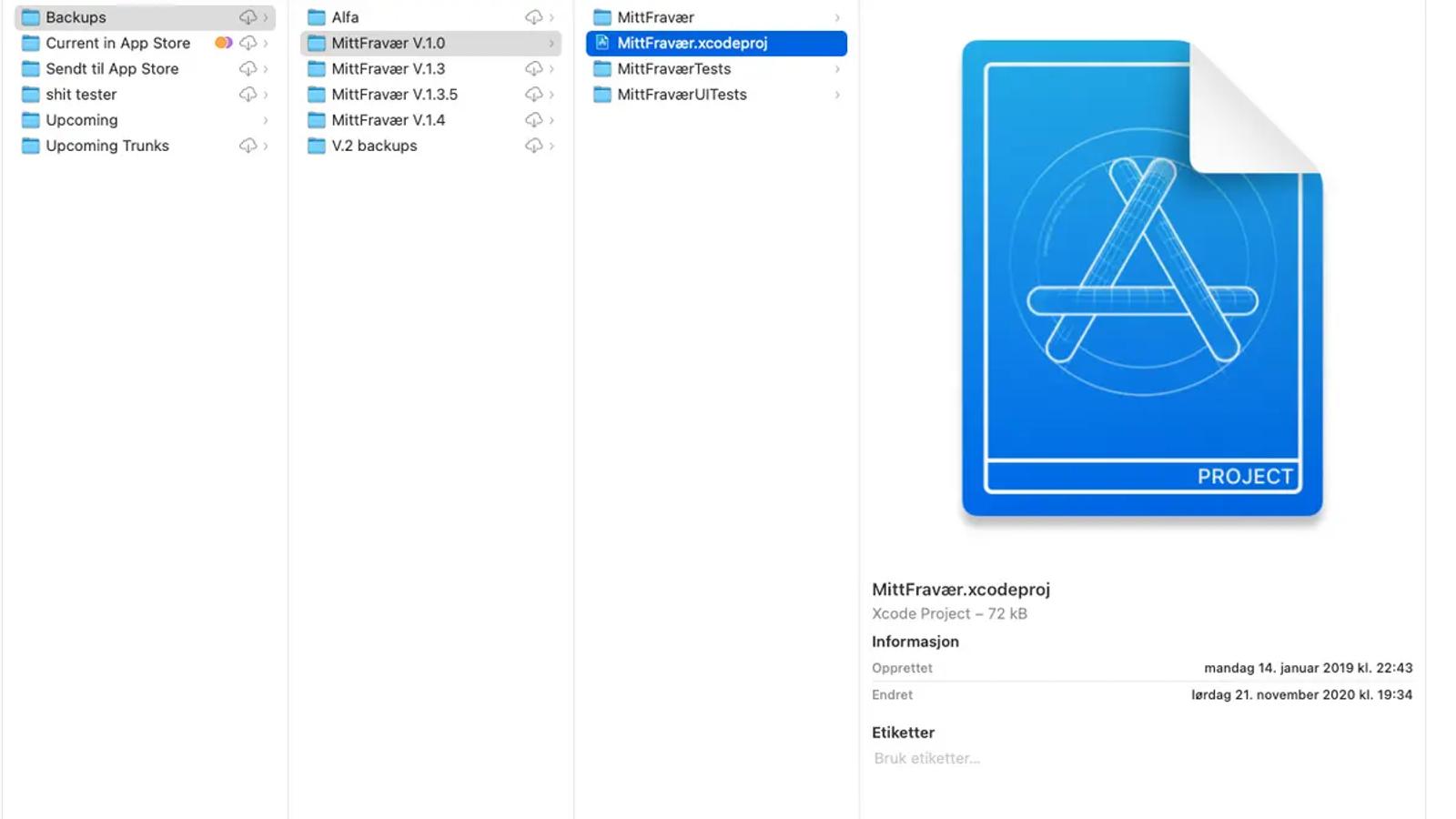Expand the MittFraværTests folder chevron
Image resolution: width=1456 pixels, height=819 pixels.
point(837,68)
